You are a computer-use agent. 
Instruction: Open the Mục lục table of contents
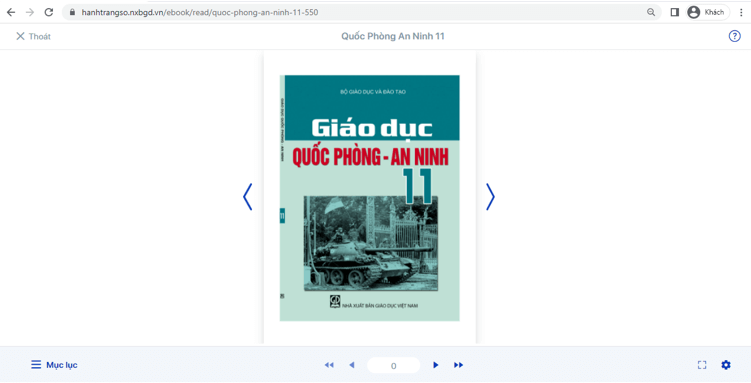(54, 365)
